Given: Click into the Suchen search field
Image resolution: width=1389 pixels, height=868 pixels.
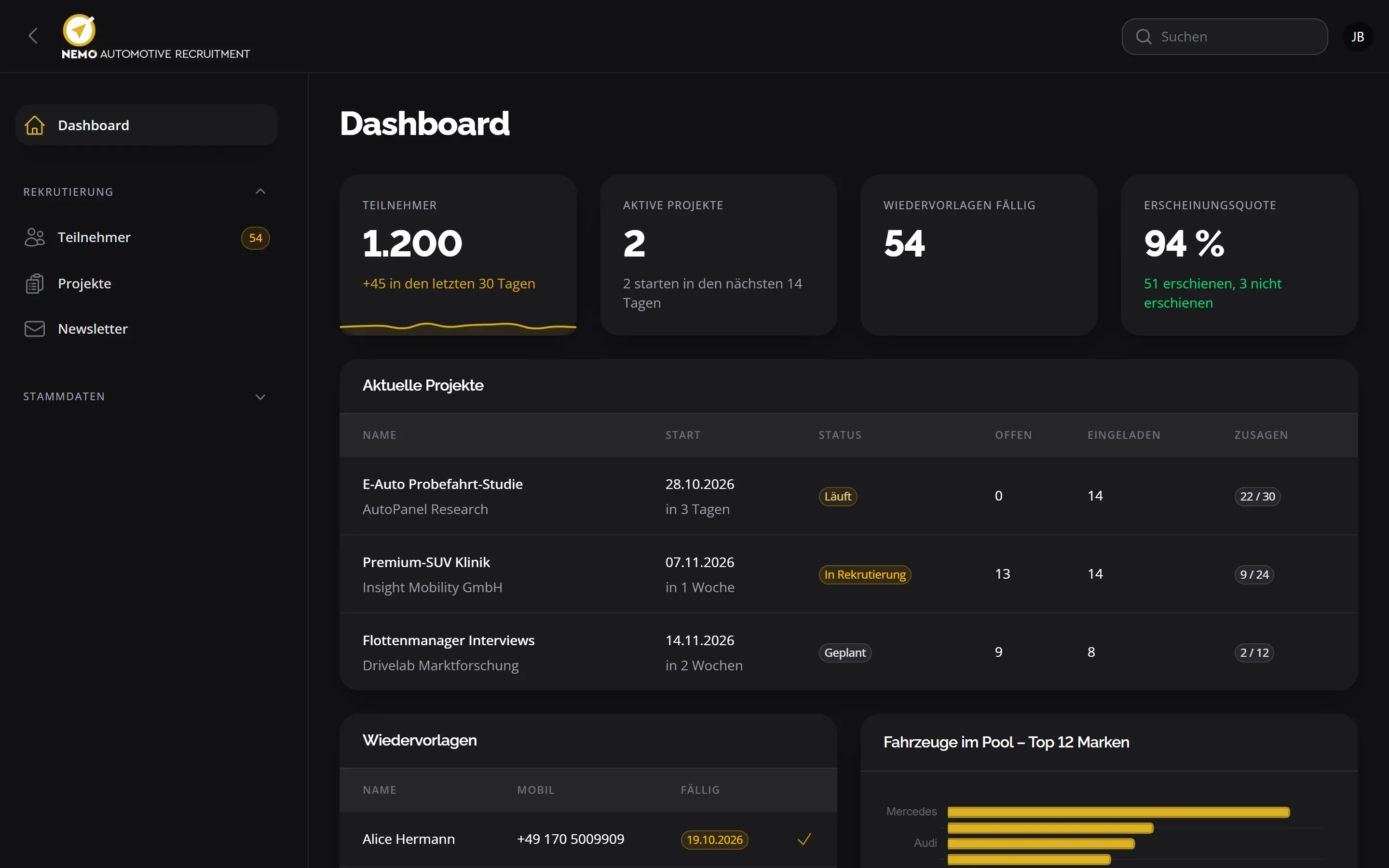Looking at the screenshot, I should pos(1224,37).
